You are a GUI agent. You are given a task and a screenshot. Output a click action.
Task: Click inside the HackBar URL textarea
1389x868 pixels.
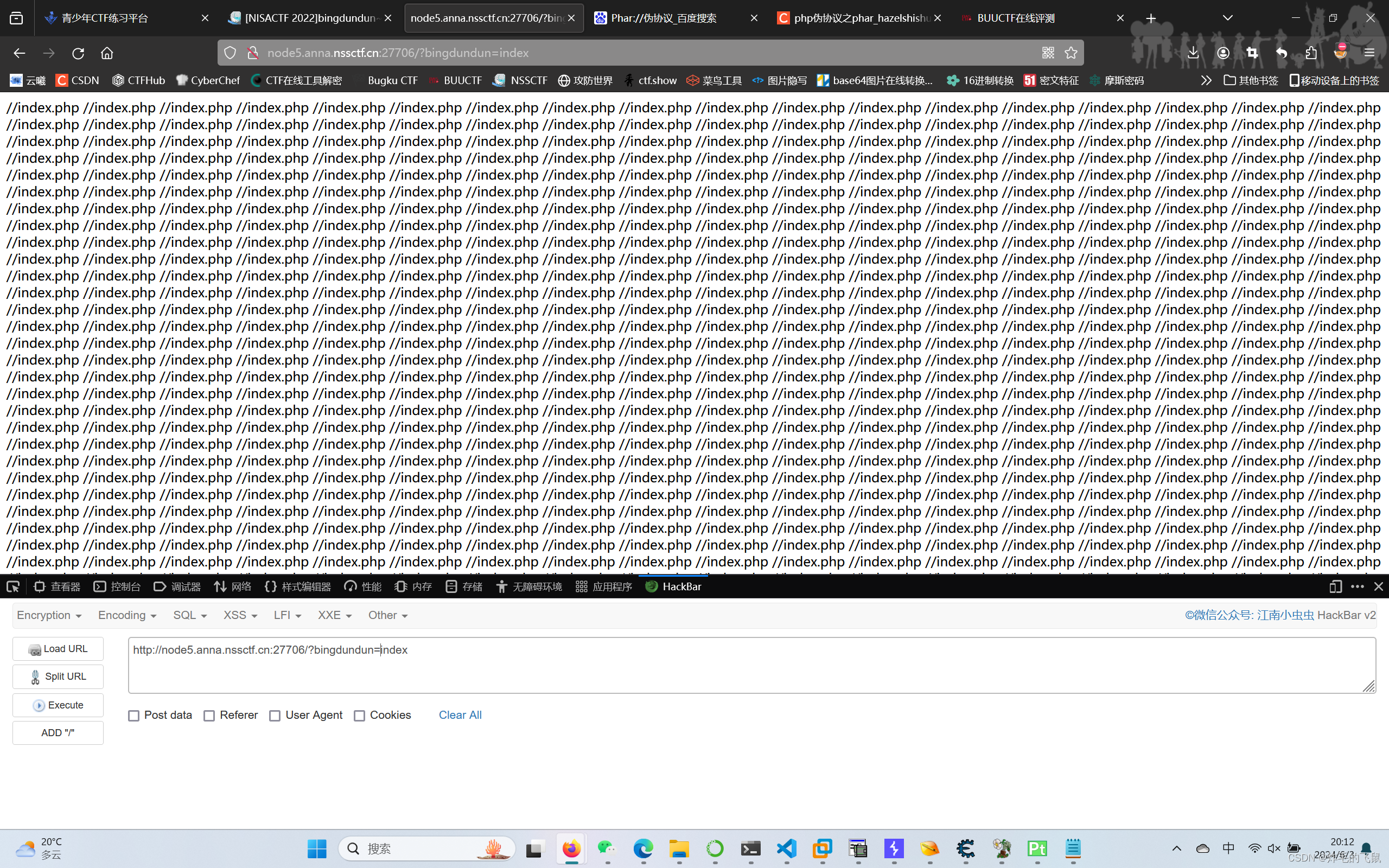tap(752, 665)
